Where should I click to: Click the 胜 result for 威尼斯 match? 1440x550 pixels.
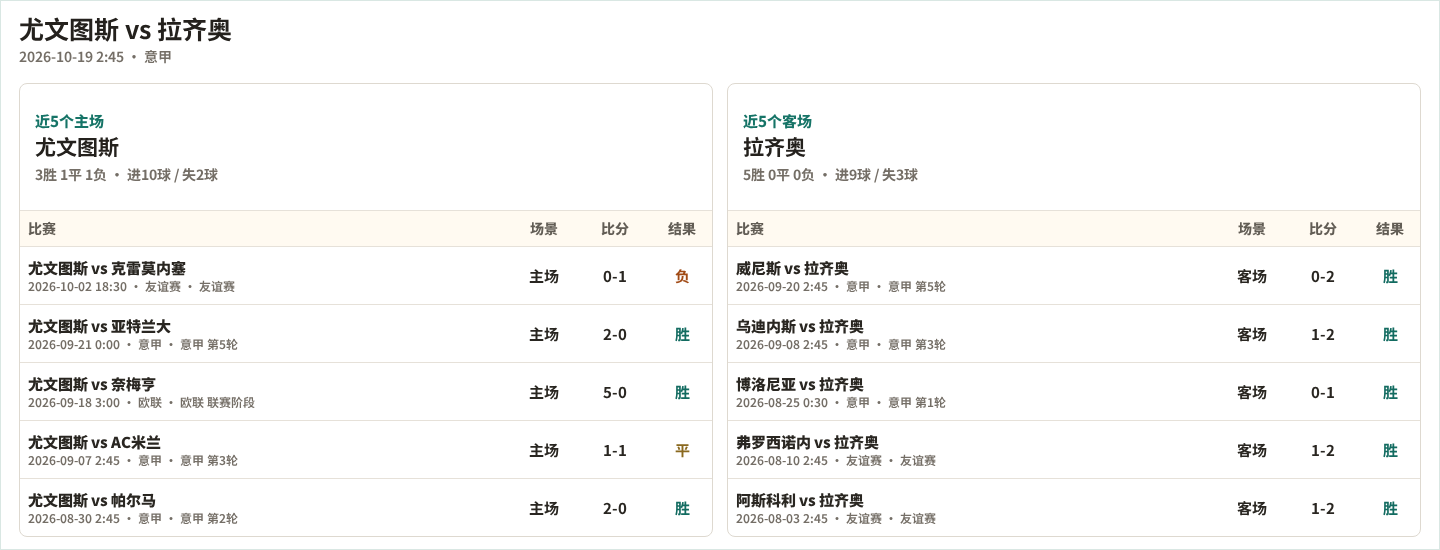[1390, 277]
